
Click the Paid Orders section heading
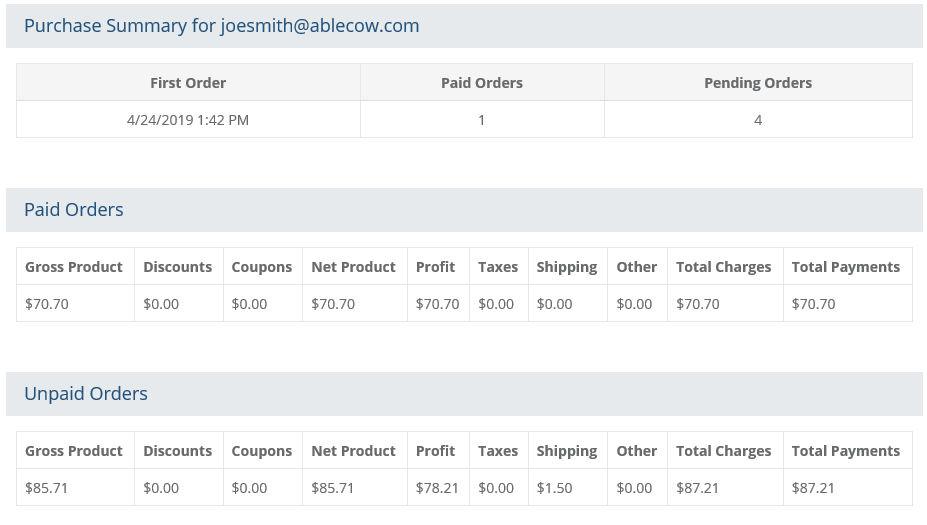pos(74,210)
